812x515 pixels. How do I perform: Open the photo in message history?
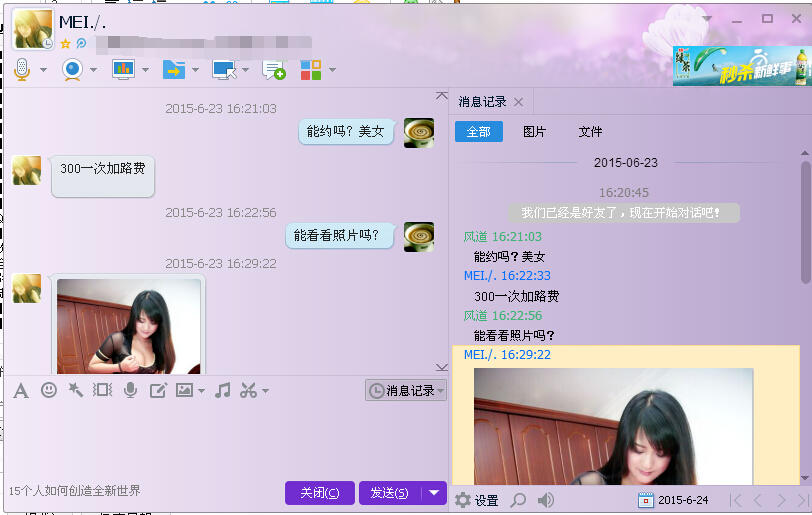(x=614, y=426)
